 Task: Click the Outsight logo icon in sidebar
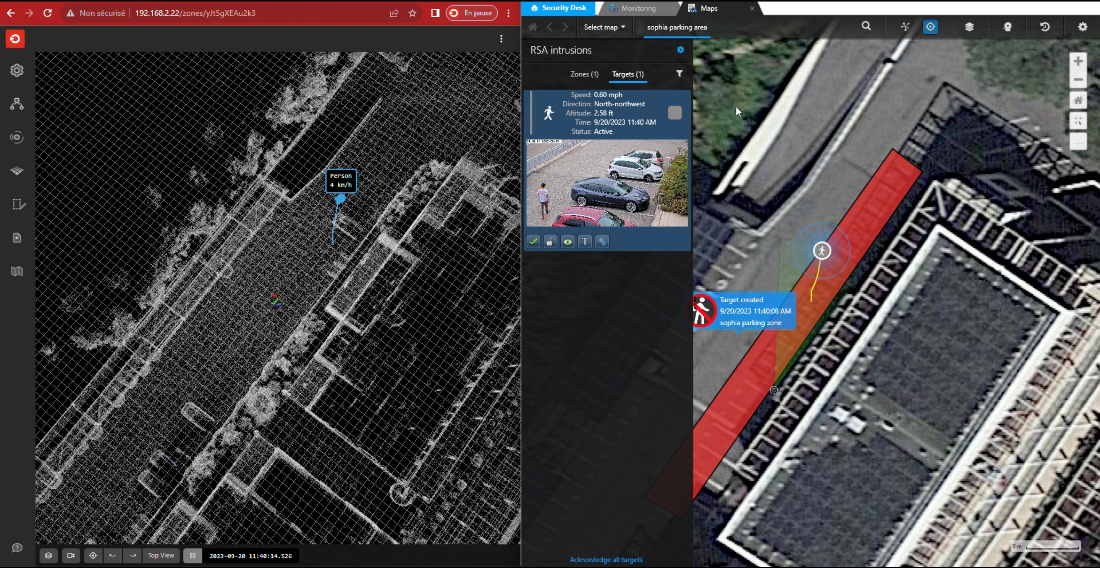pos(15,39)
